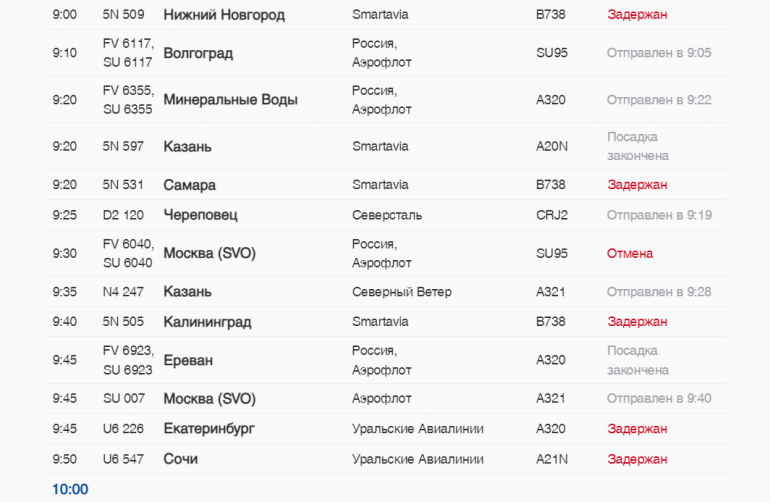770x502 pixels.
Task: Click the Северсталь airline name
Action: click(387, 215)
